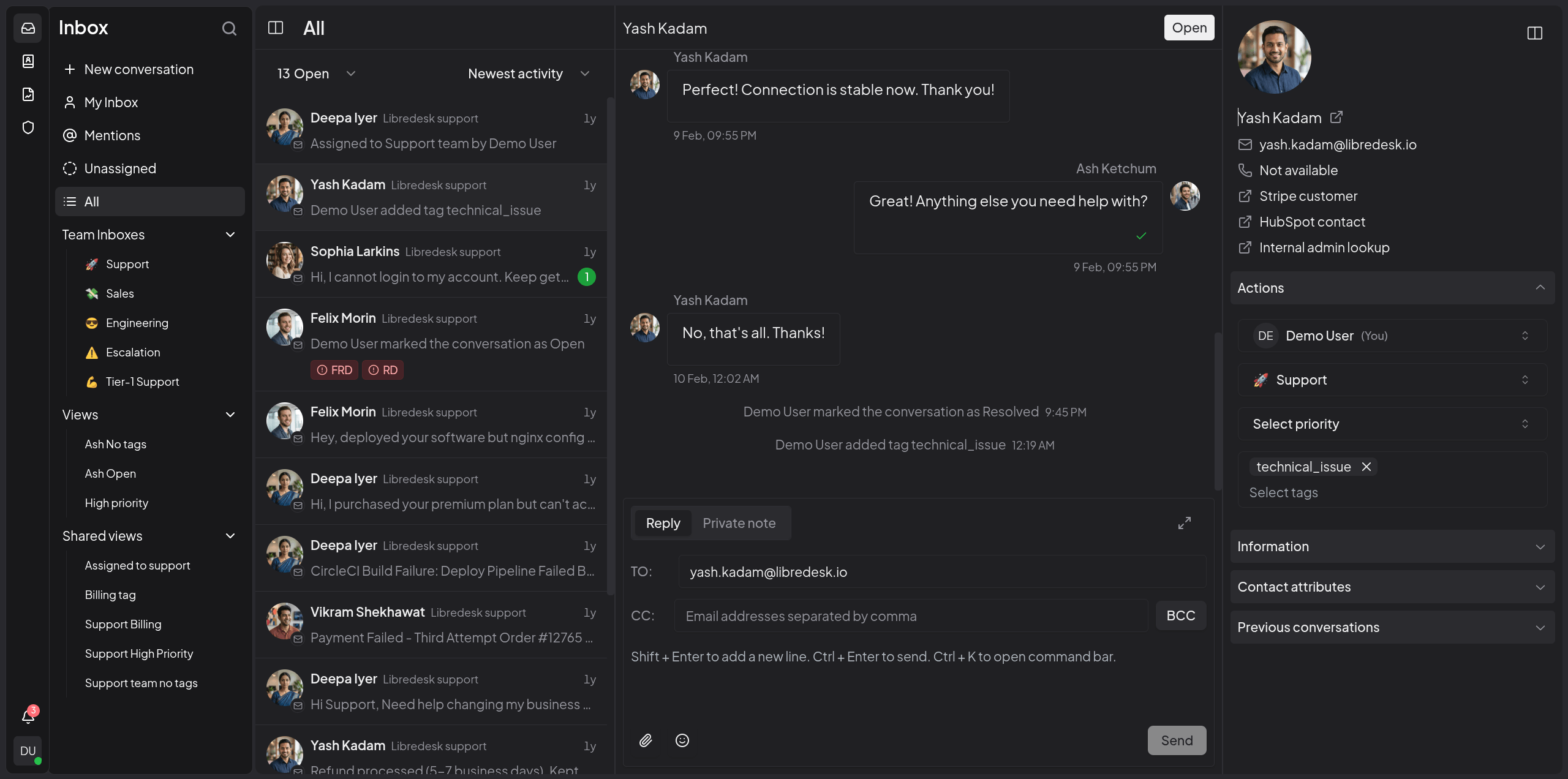The width and height of the screenshot is (1568, 779).
Task: Attach a file to the reply
Action: pos(644,740)
